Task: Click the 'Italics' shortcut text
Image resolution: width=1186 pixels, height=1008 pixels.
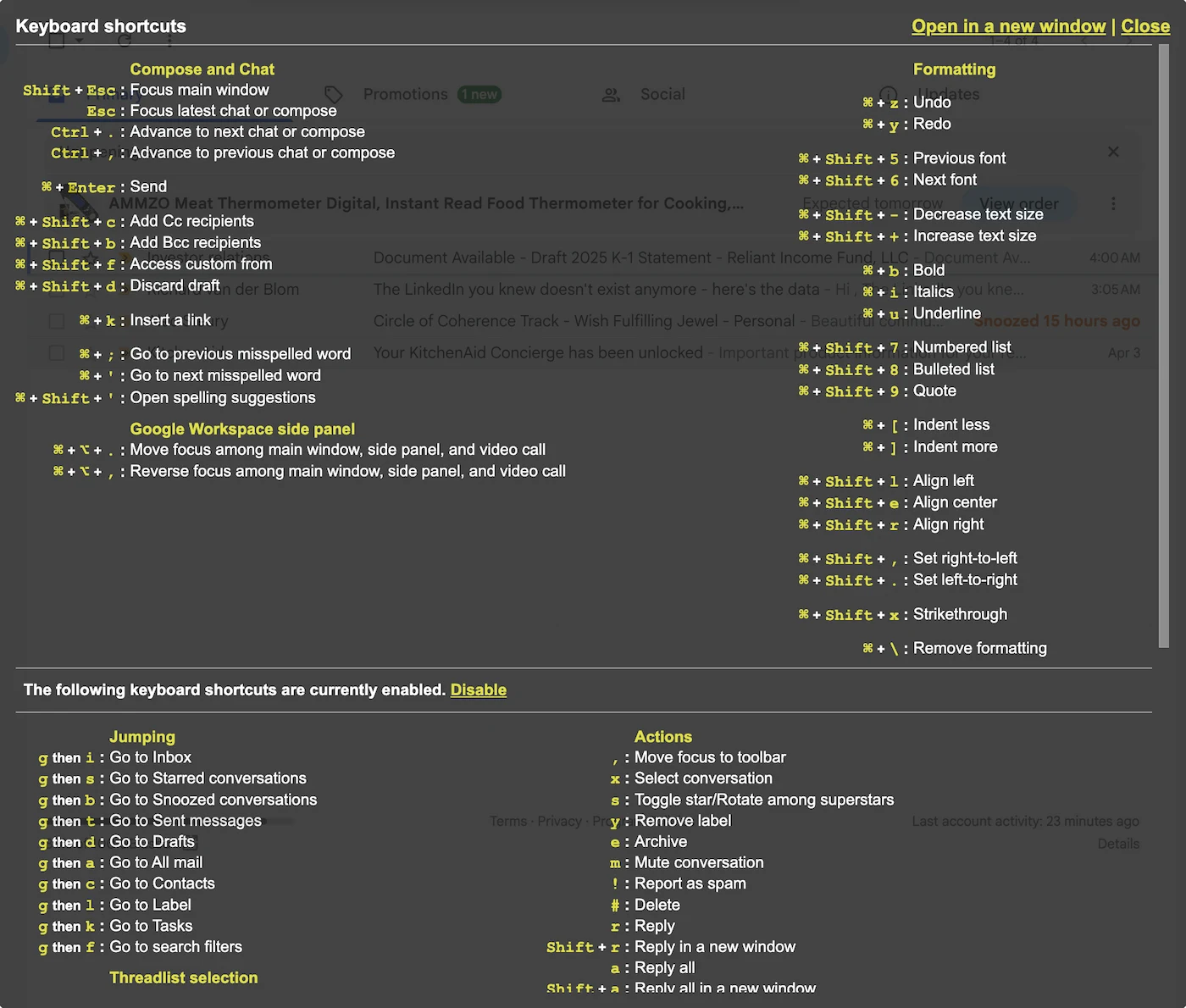Action: (x=933, y=291)
